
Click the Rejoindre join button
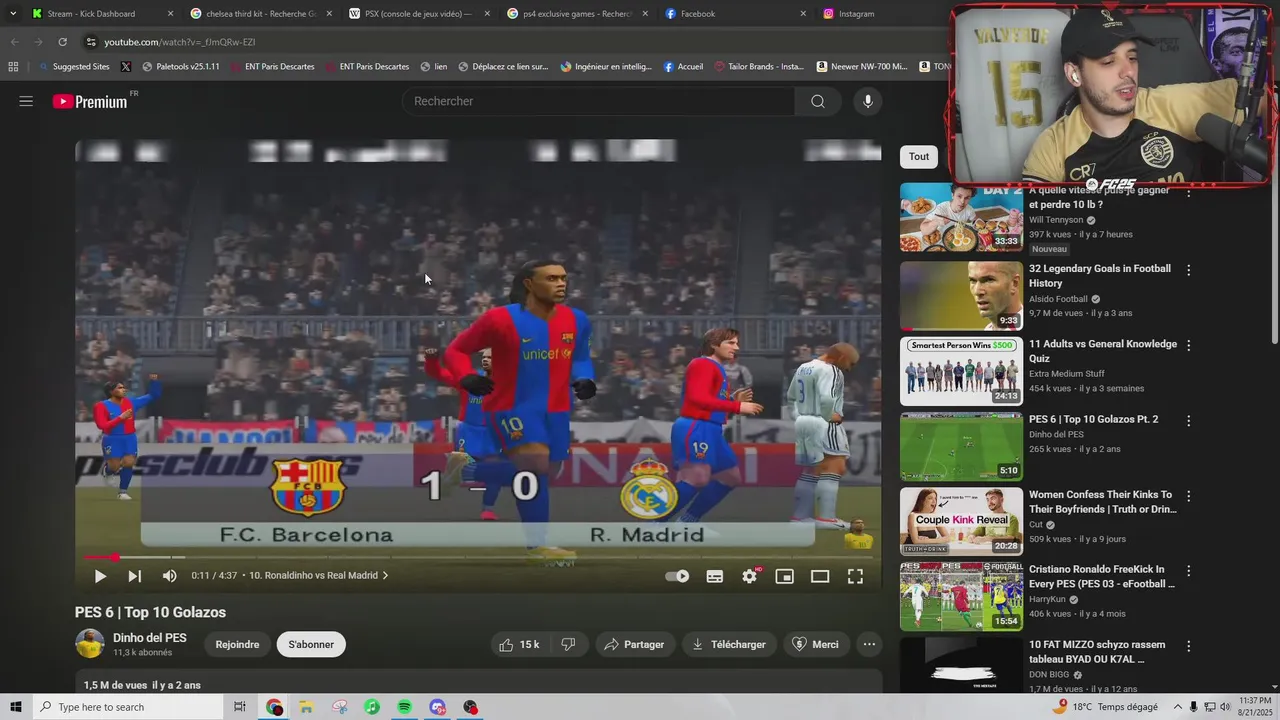pyautogui.click(x=237, y=645)
